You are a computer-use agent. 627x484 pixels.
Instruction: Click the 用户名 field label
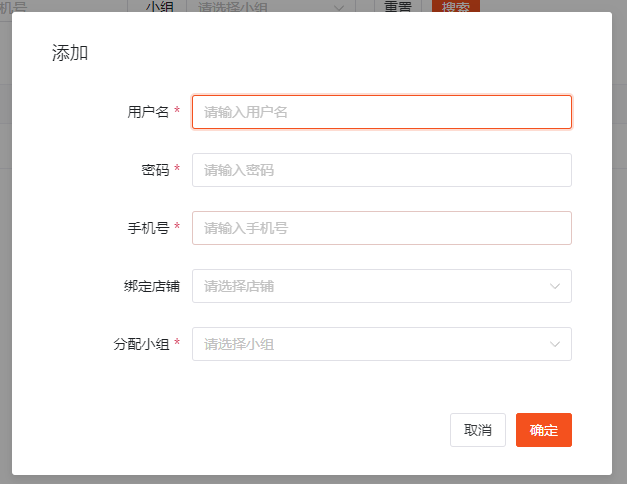click(148, 112)
